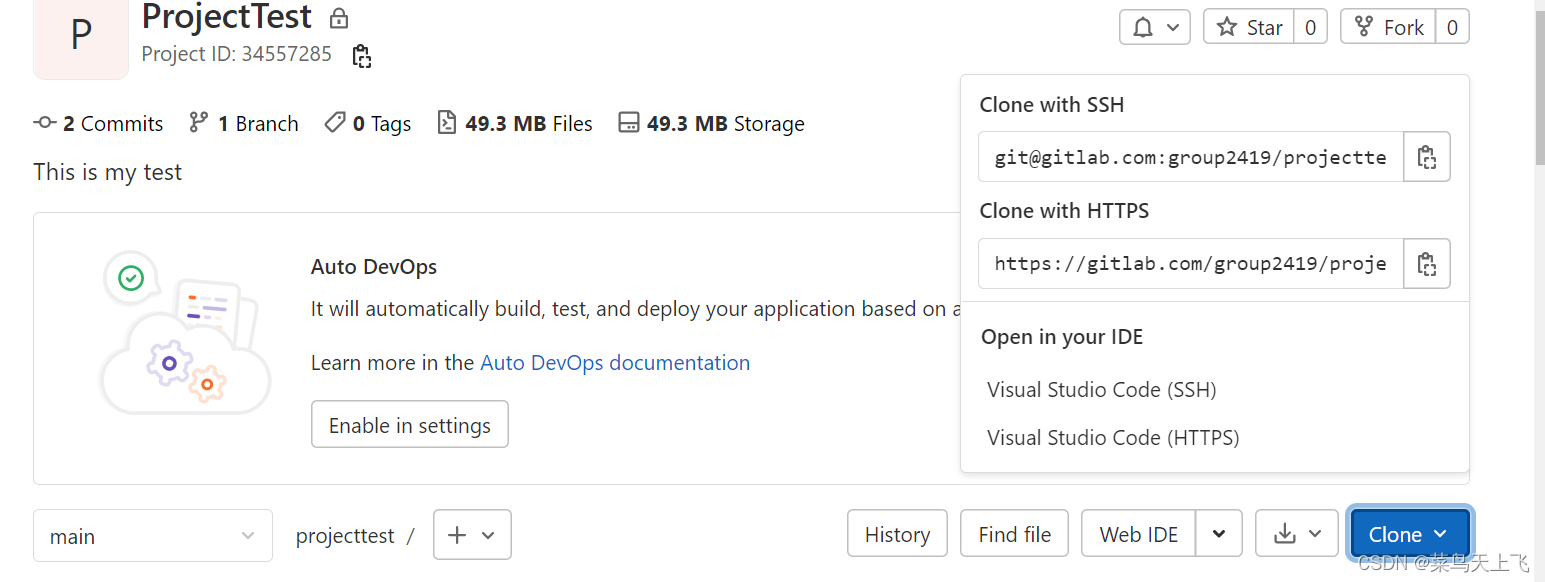Copy the HTTPS clone URL
Viewport: 1545px width, 582px height.
(1427, 264)
